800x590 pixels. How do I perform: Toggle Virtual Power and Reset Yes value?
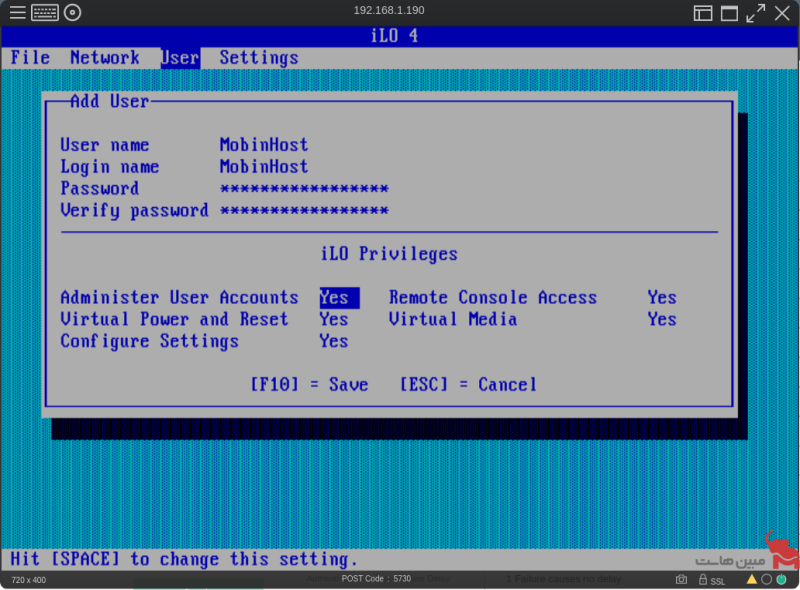pyautogui.click(x=334, y=319)
